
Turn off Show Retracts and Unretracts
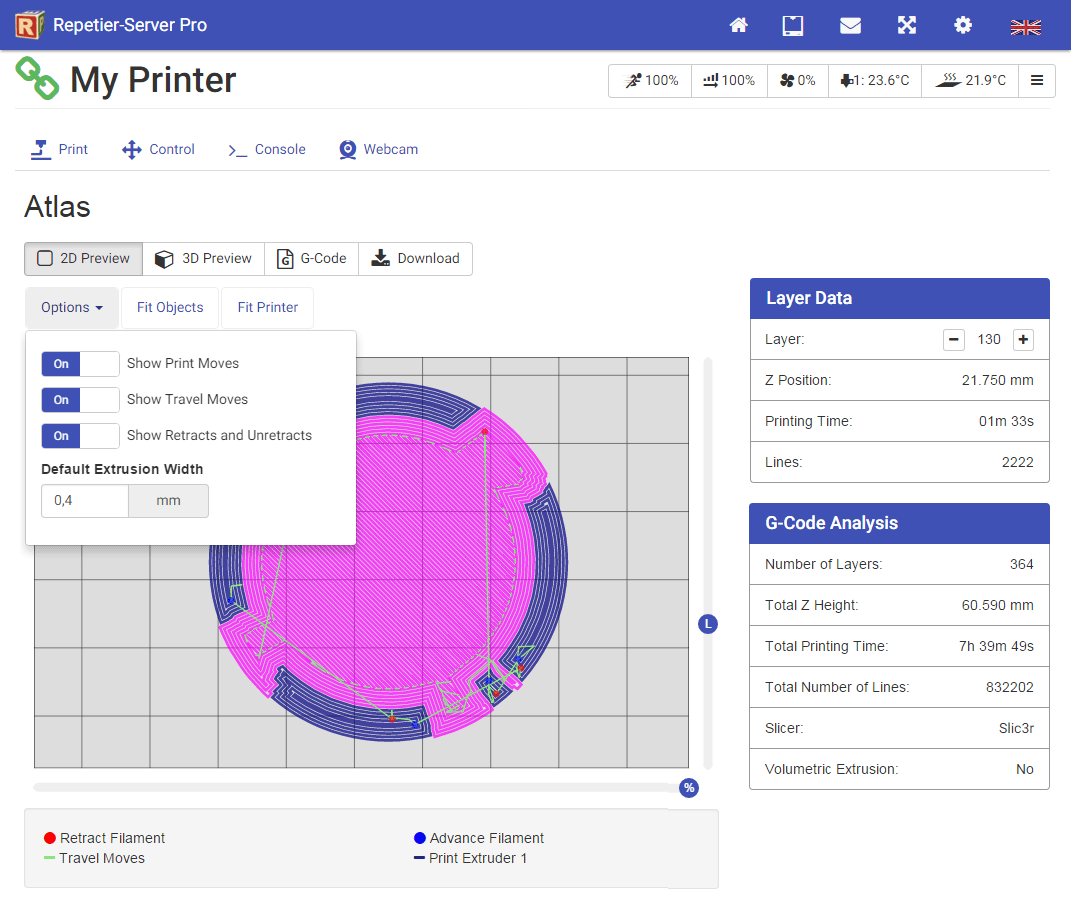80,436
